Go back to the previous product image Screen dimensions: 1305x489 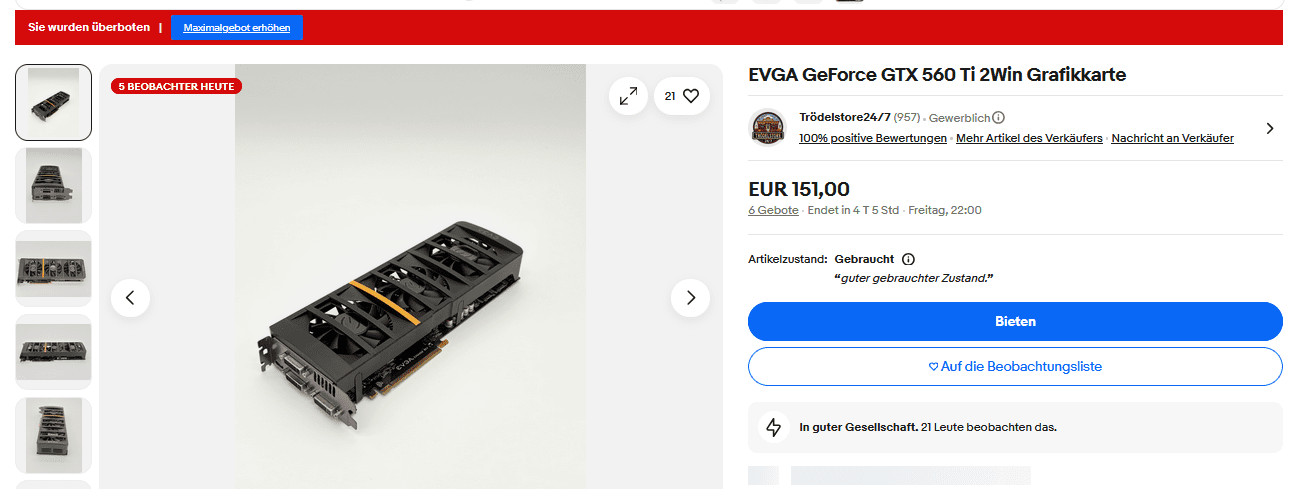130,297
